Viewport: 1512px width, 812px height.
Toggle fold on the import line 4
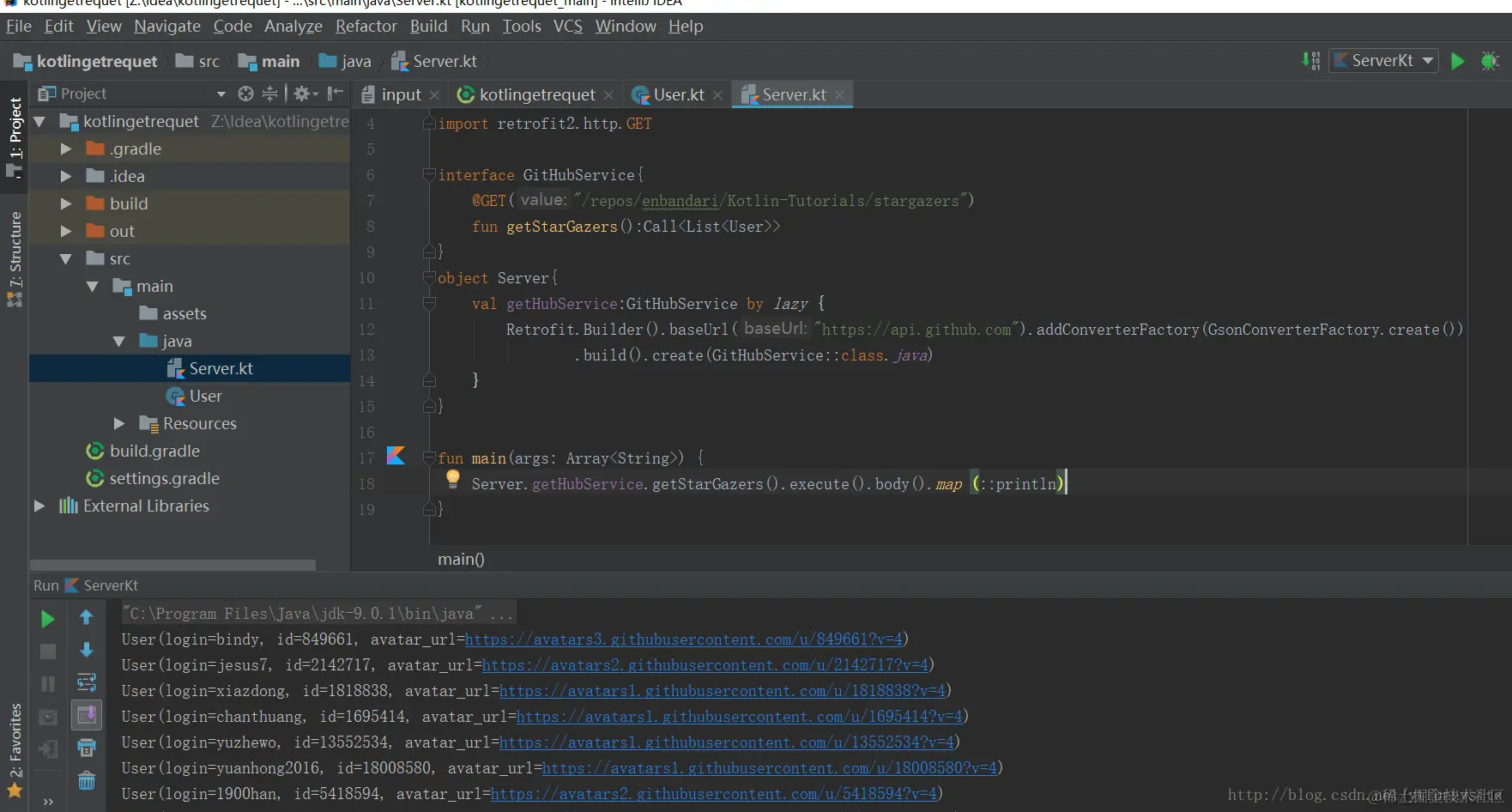pyautogui.click(x=429, y=124)
